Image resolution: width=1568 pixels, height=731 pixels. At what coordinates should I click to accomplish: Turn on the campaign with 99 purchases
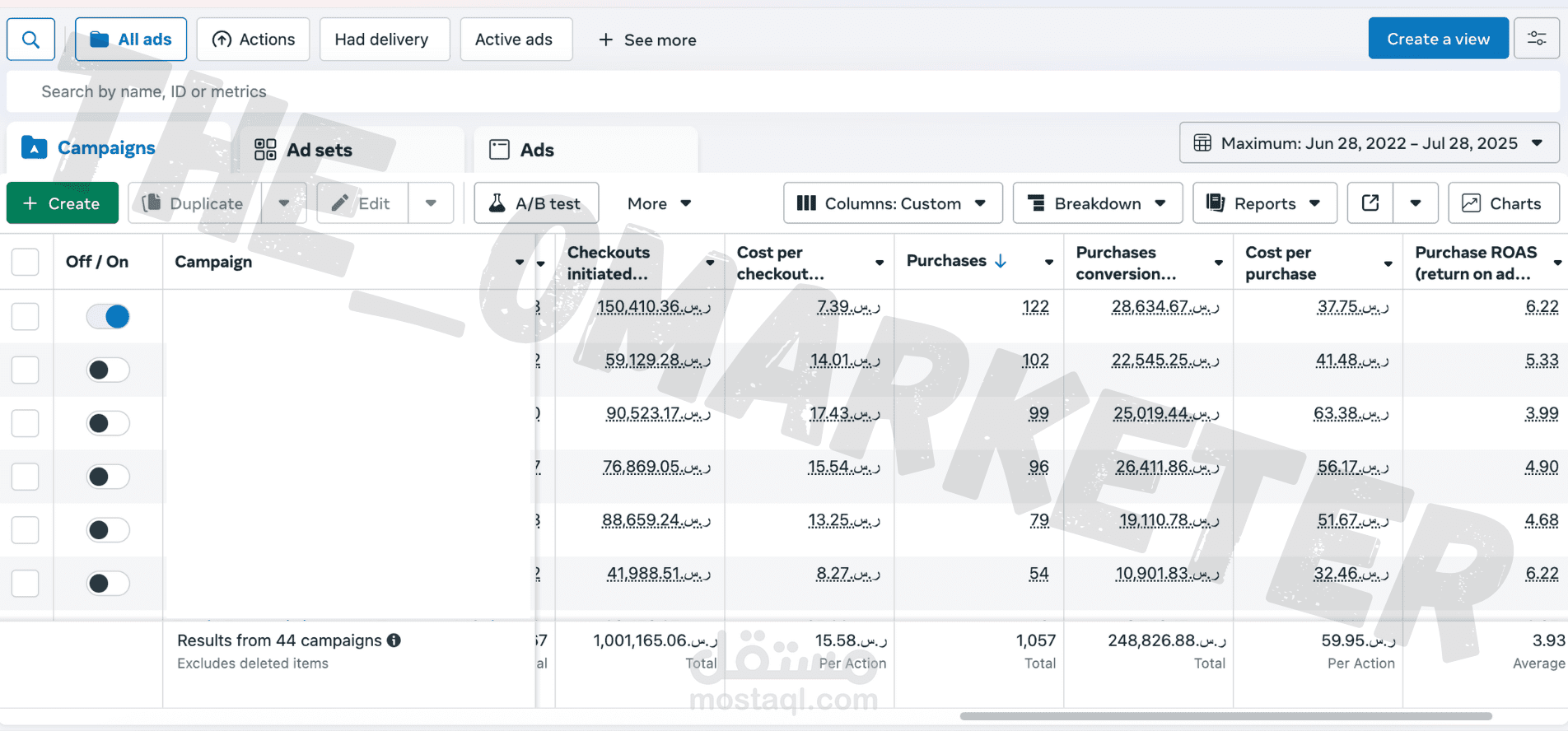point(108,423)
